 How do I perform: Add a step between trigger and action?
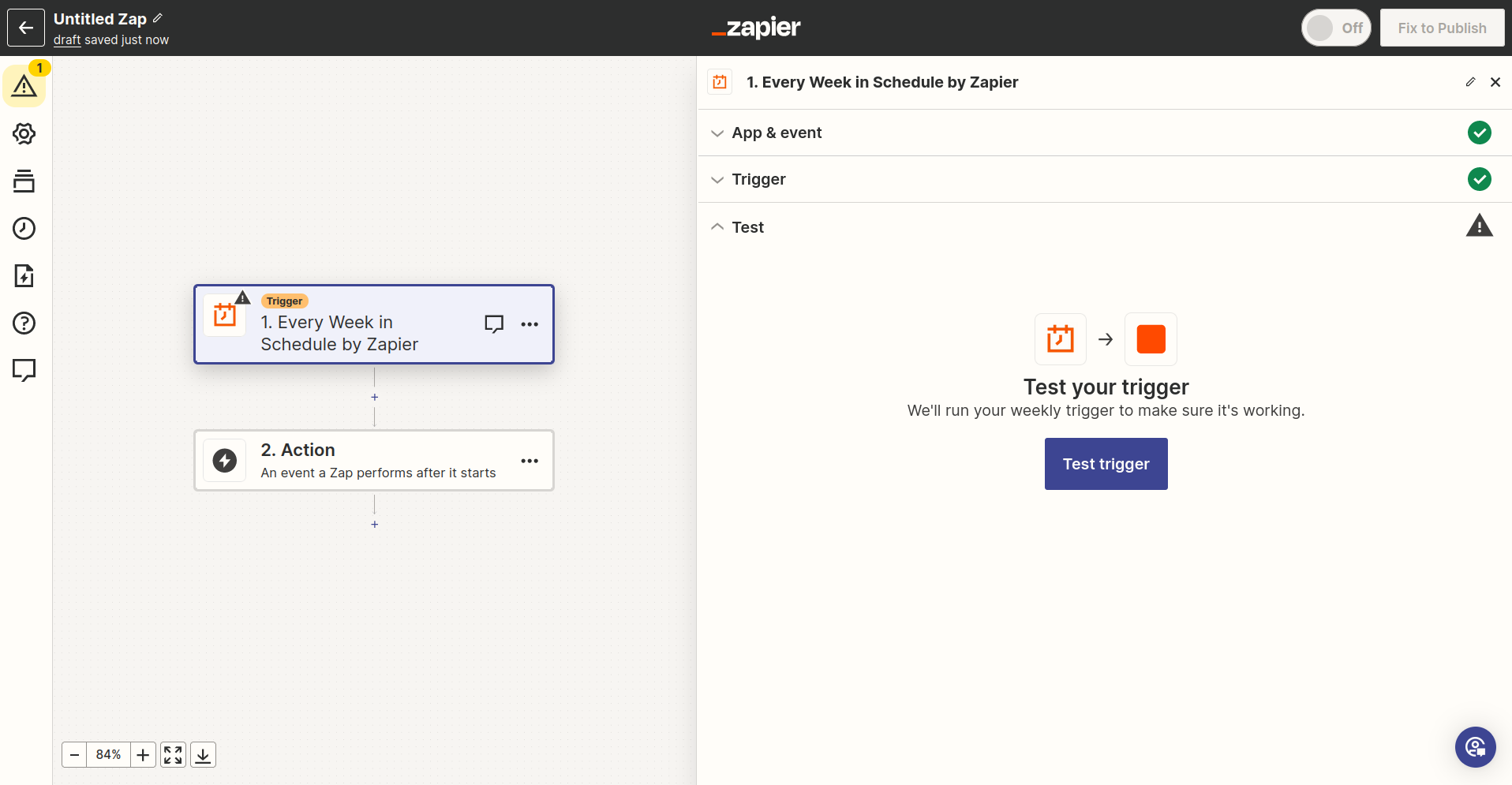375,397
